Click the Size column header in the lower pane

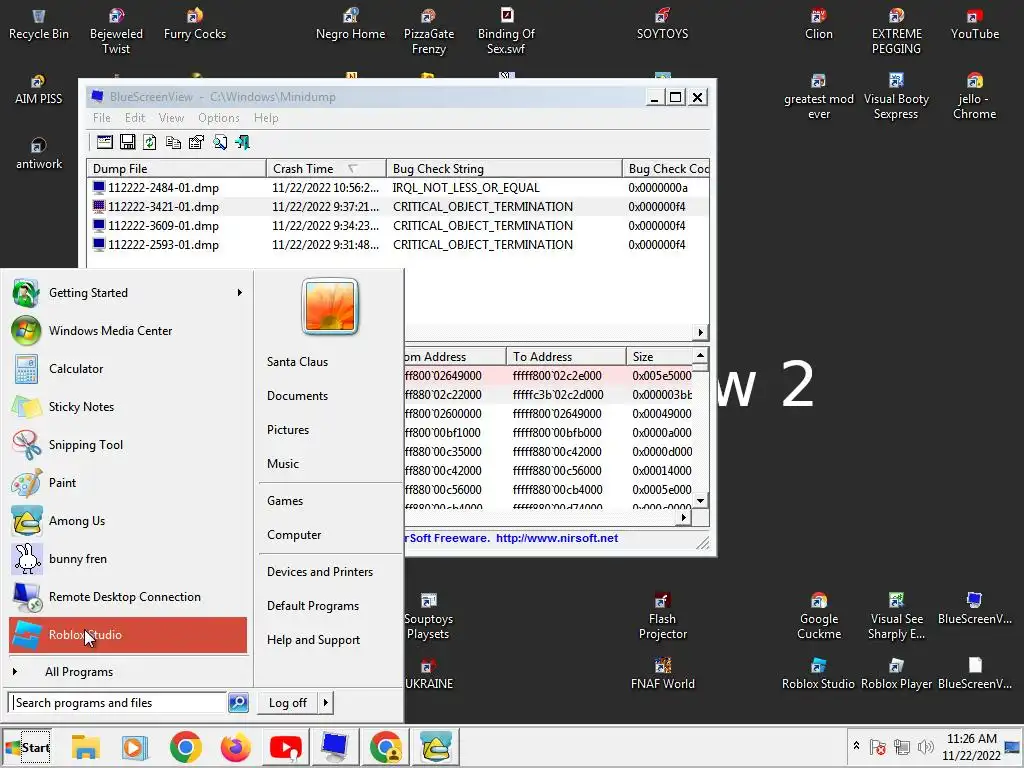659,357
